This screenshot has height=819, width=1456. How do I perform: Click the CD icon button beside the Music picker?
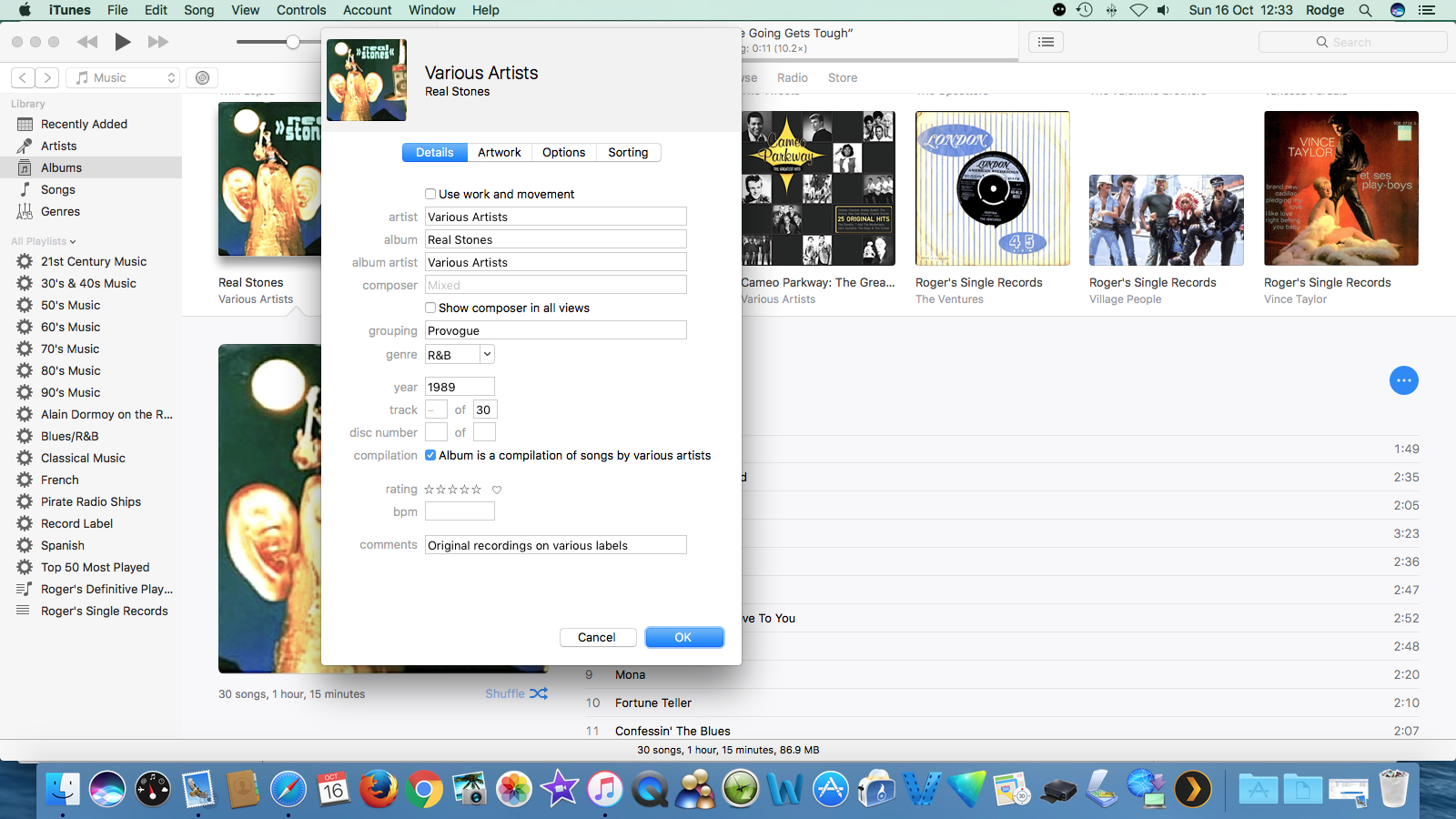coord(202,78)
